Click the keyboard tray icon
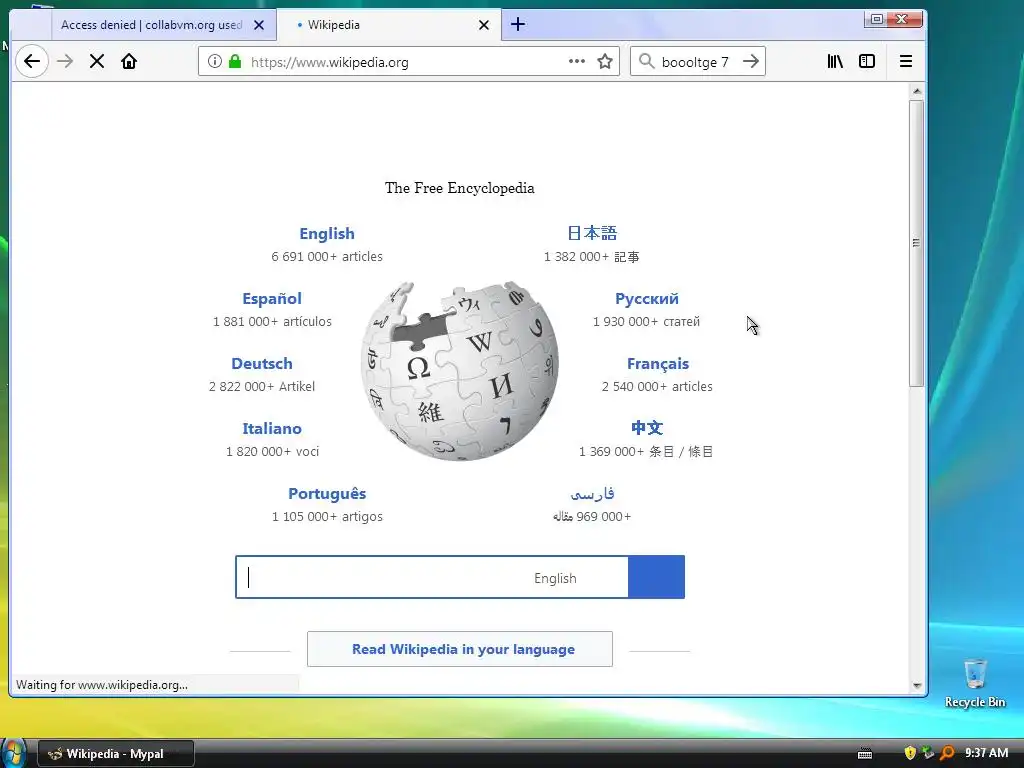 pyautogui.click(x=865, y=754)
